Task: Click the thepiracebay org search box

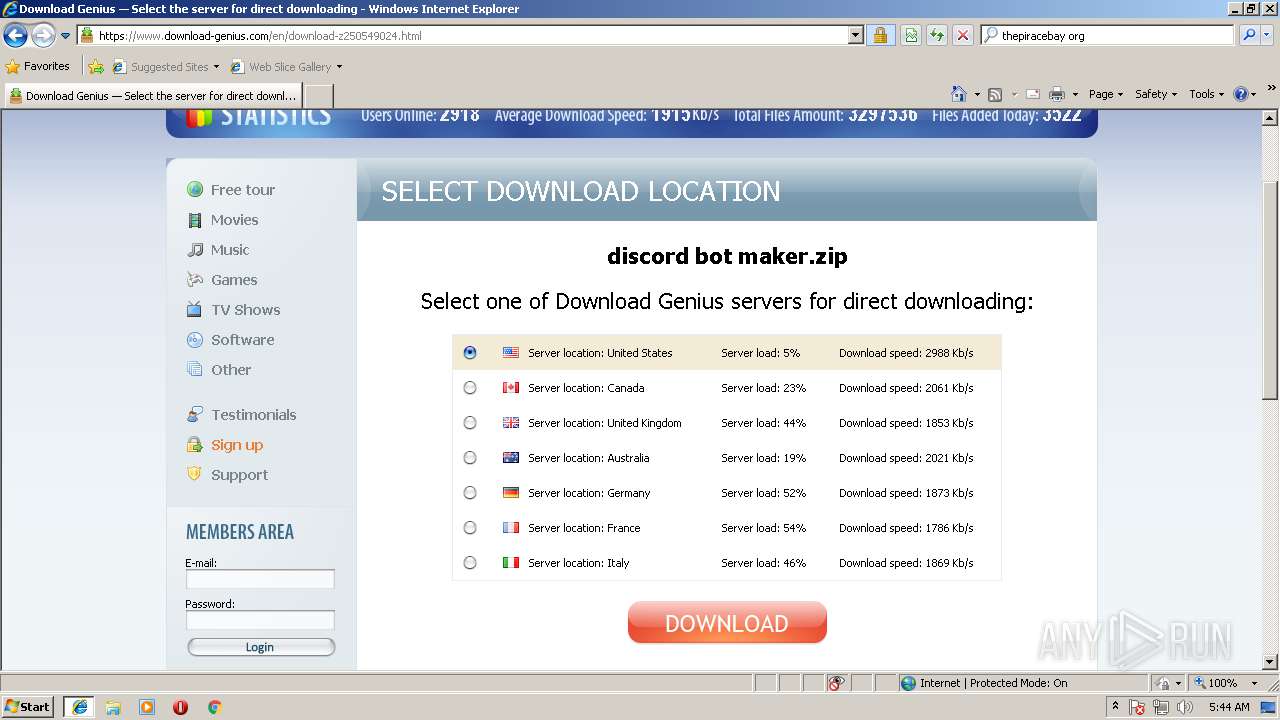Action: click(1107, 35)
